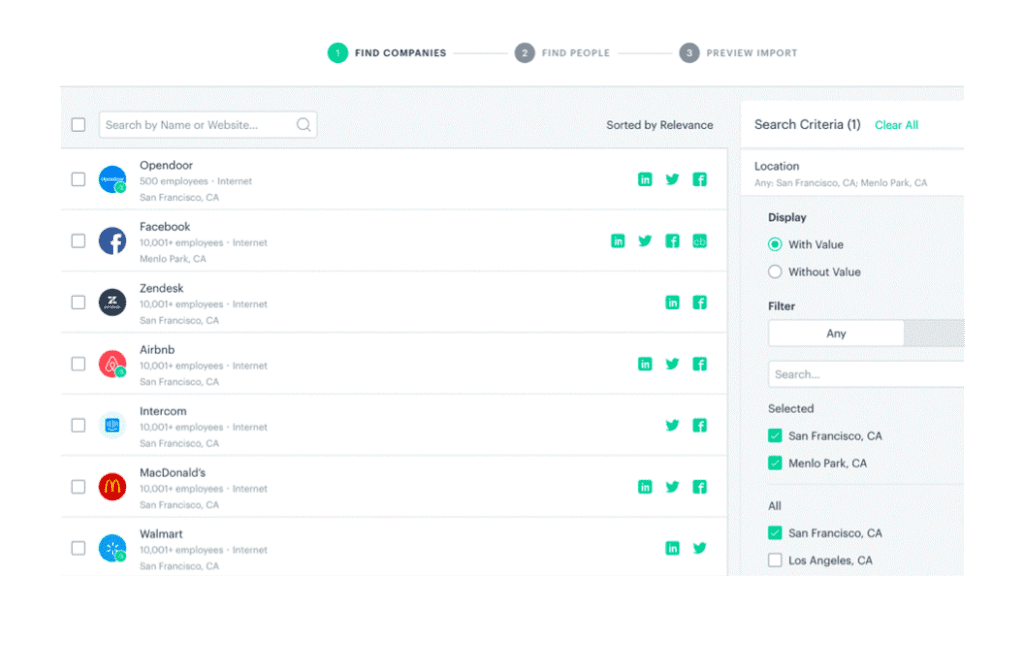Open Facebook row's Twitter icon
Viewport: 1024px width, 671px height.
[x=645, y=241]
